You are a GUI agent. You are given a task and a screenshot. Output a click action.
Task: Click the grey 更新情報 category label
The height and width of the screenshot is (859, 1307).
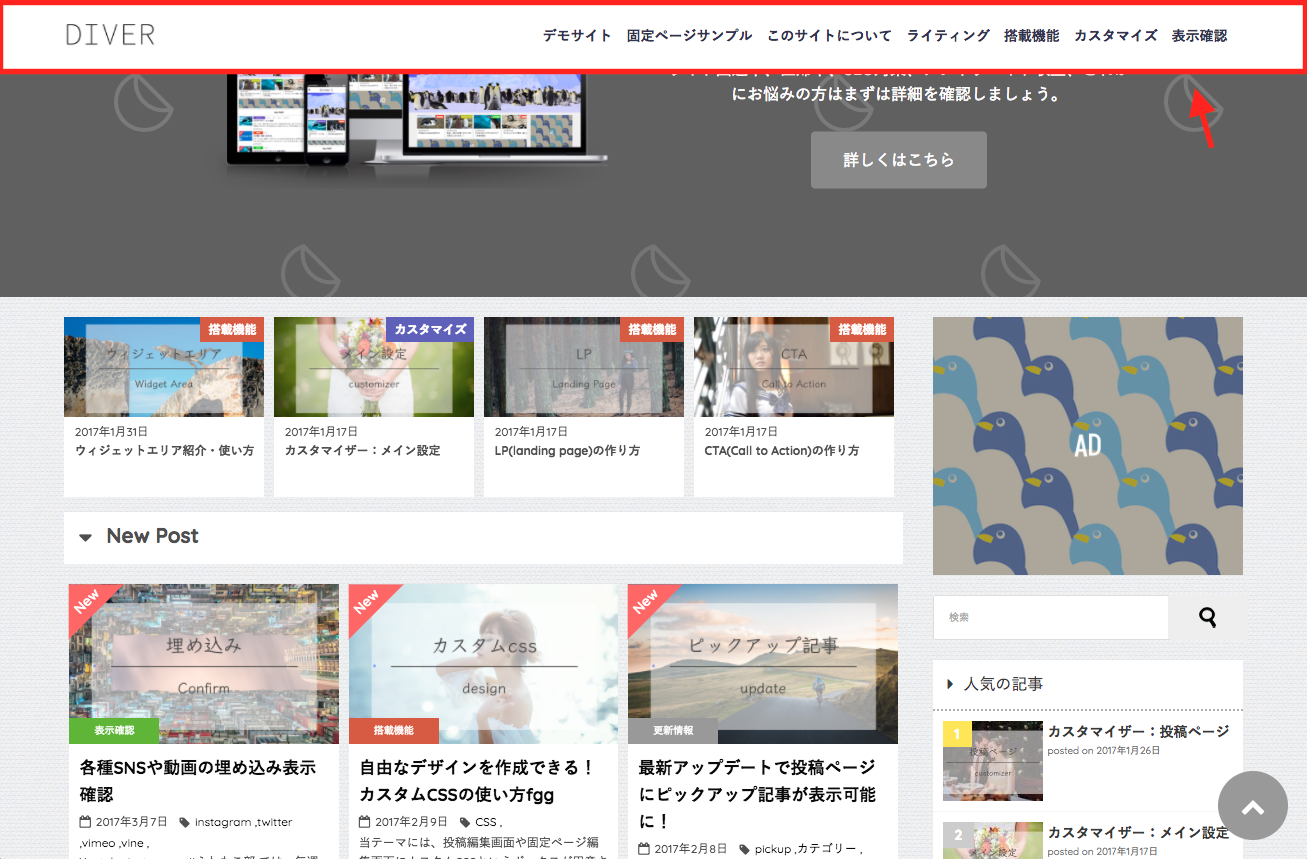click(673, 731)
